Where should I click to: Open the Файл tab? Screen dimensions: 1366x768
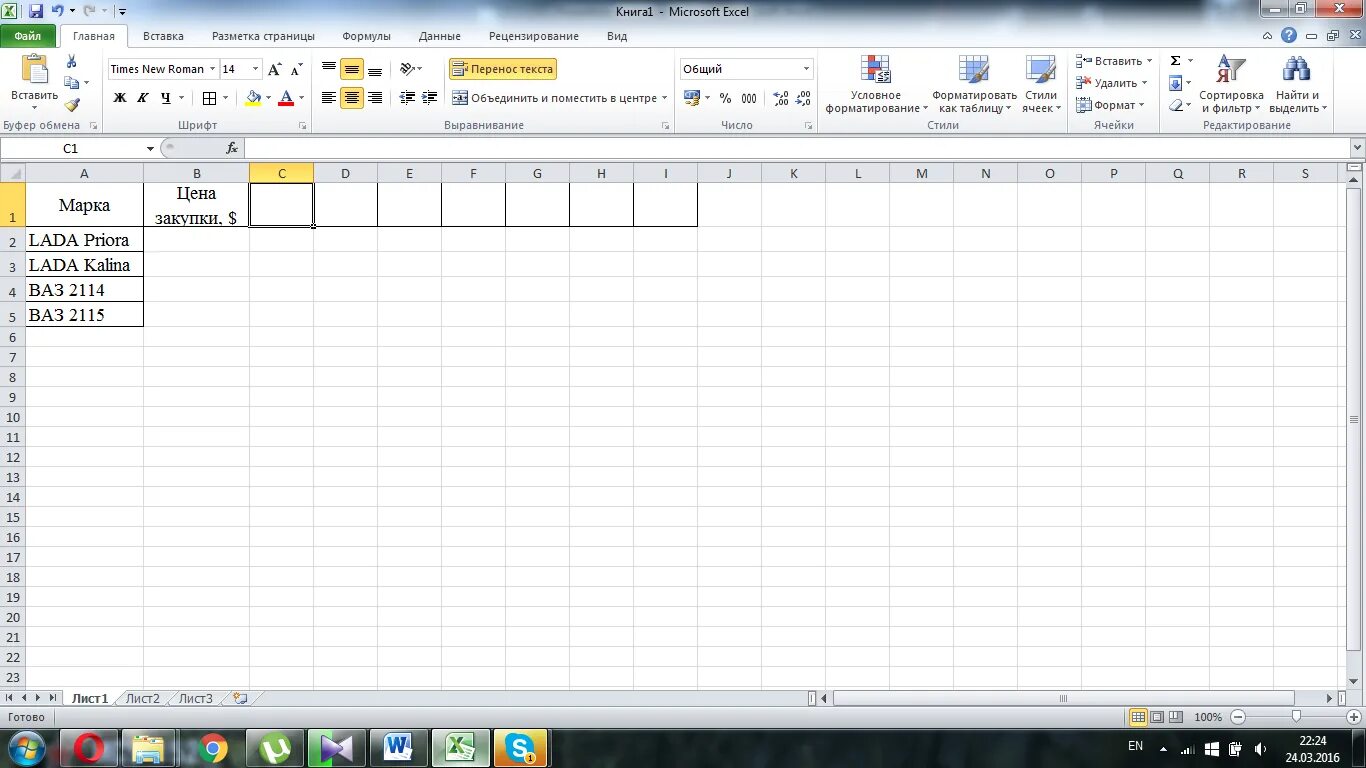point(28,36)
